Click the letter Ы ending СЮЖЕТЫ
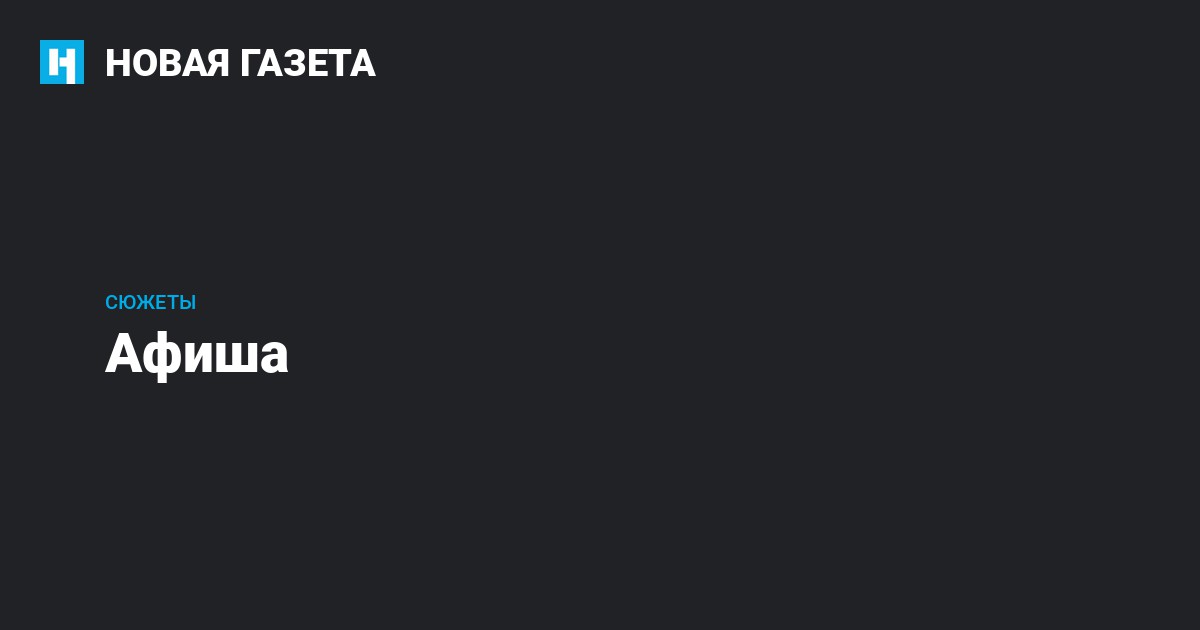Viewport: 1200px width, 630px height. (188, 303)
